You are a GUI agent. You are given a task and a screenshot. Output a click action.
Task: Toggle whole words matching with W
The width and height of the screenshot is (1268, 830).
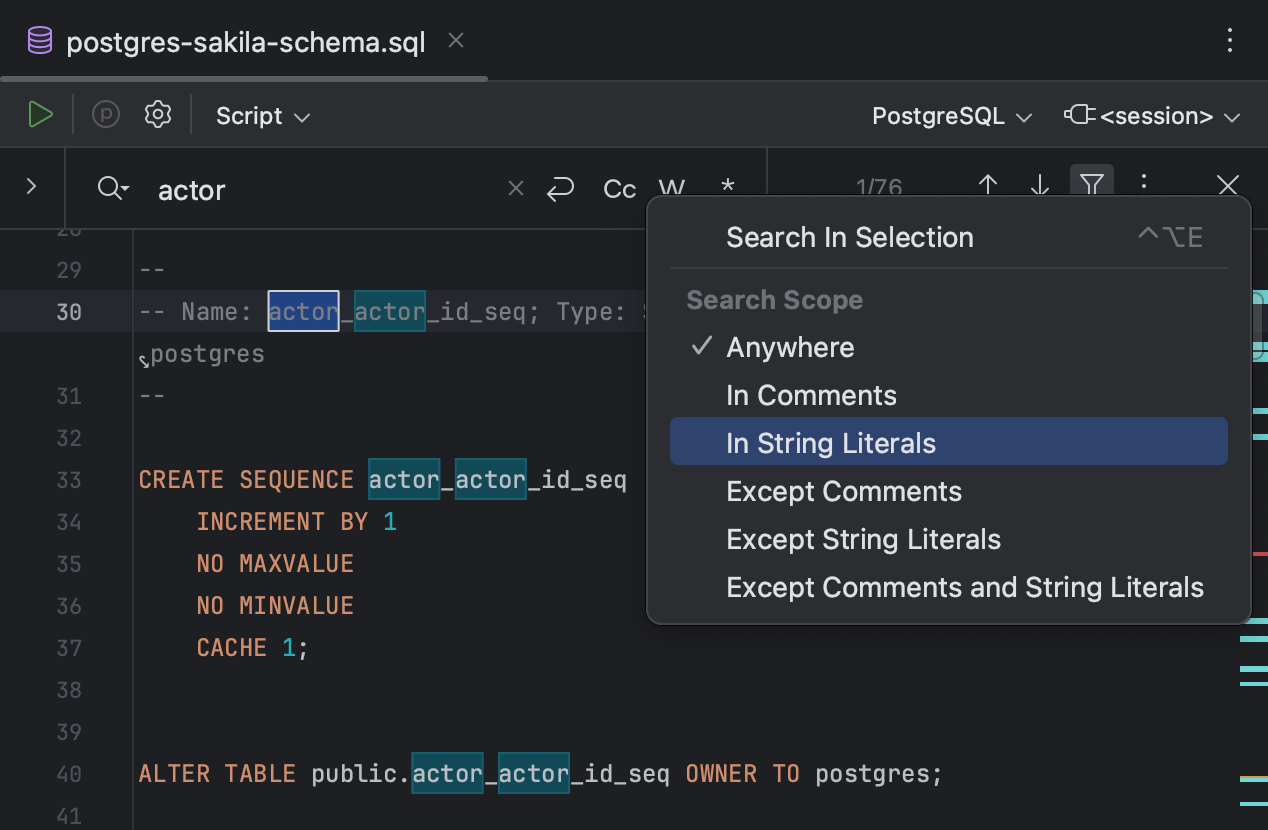pyautogui.click(x=671, y=189)
